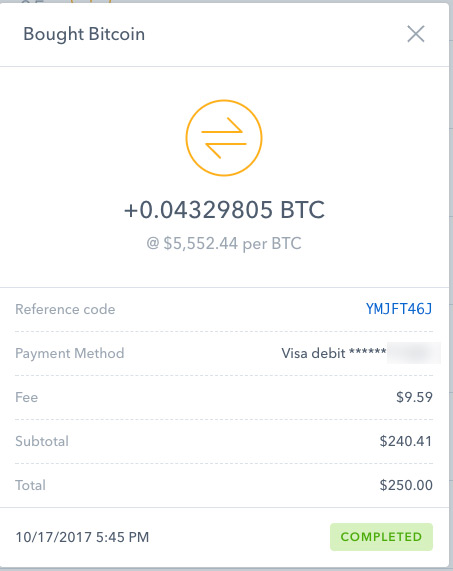
Task: Click the Reference code label
Action: click(65, 309)
